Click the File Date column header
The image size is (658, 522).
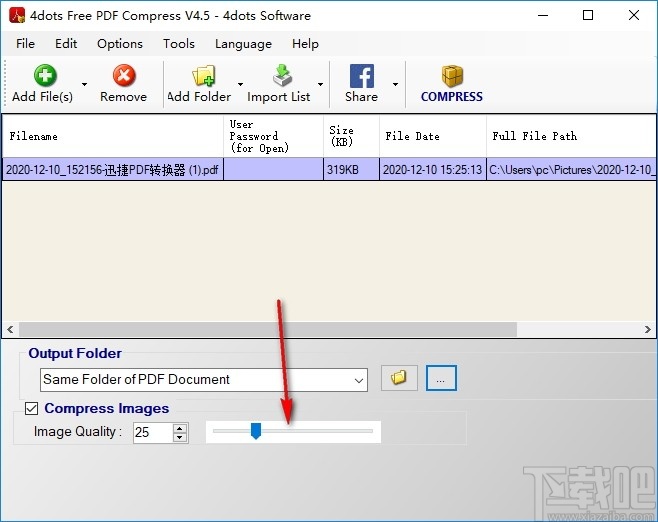(x=433, y=136)
